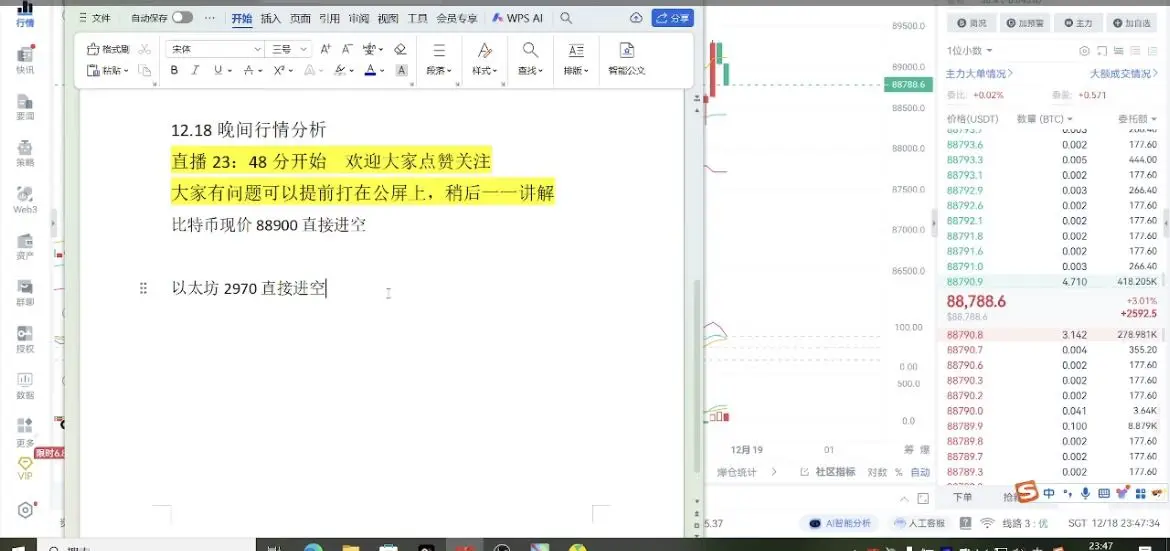Apply Italic formatting
The width and height of the screenshot is (1170, 551).
195,70
